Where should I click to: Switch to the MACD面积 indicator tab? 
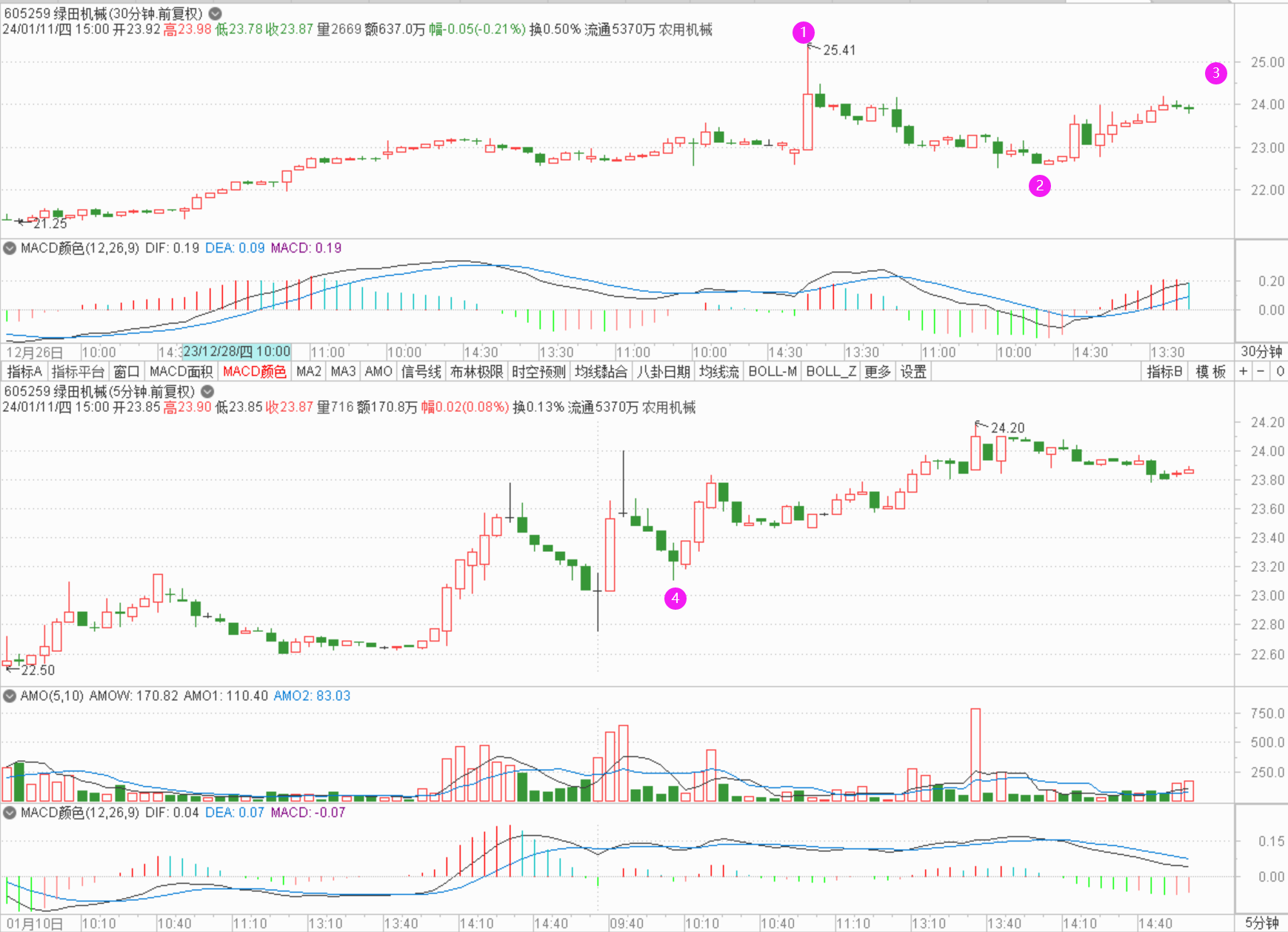(181, 371)
